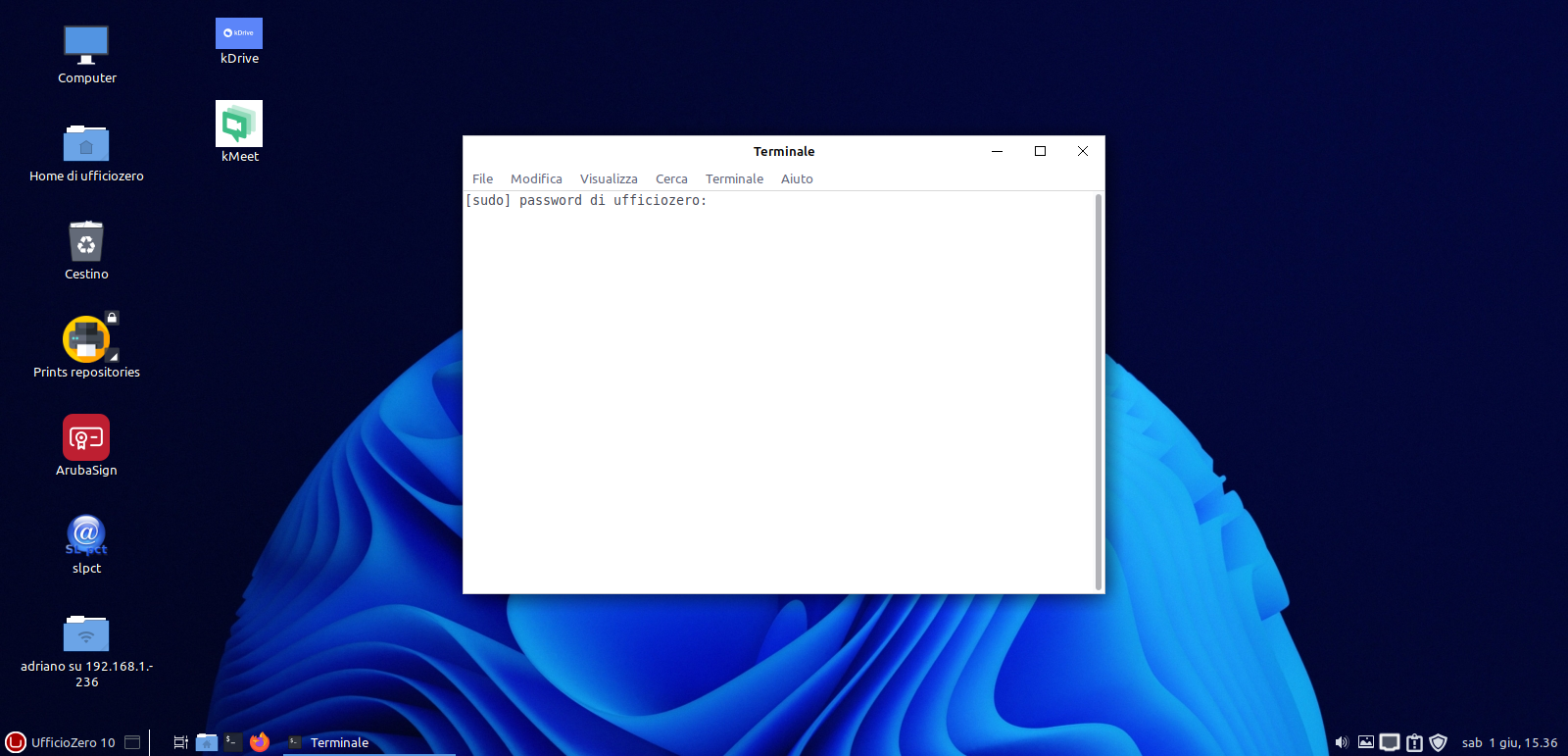
Task: Expand the Visualizza menu
Action: [608, 178]
